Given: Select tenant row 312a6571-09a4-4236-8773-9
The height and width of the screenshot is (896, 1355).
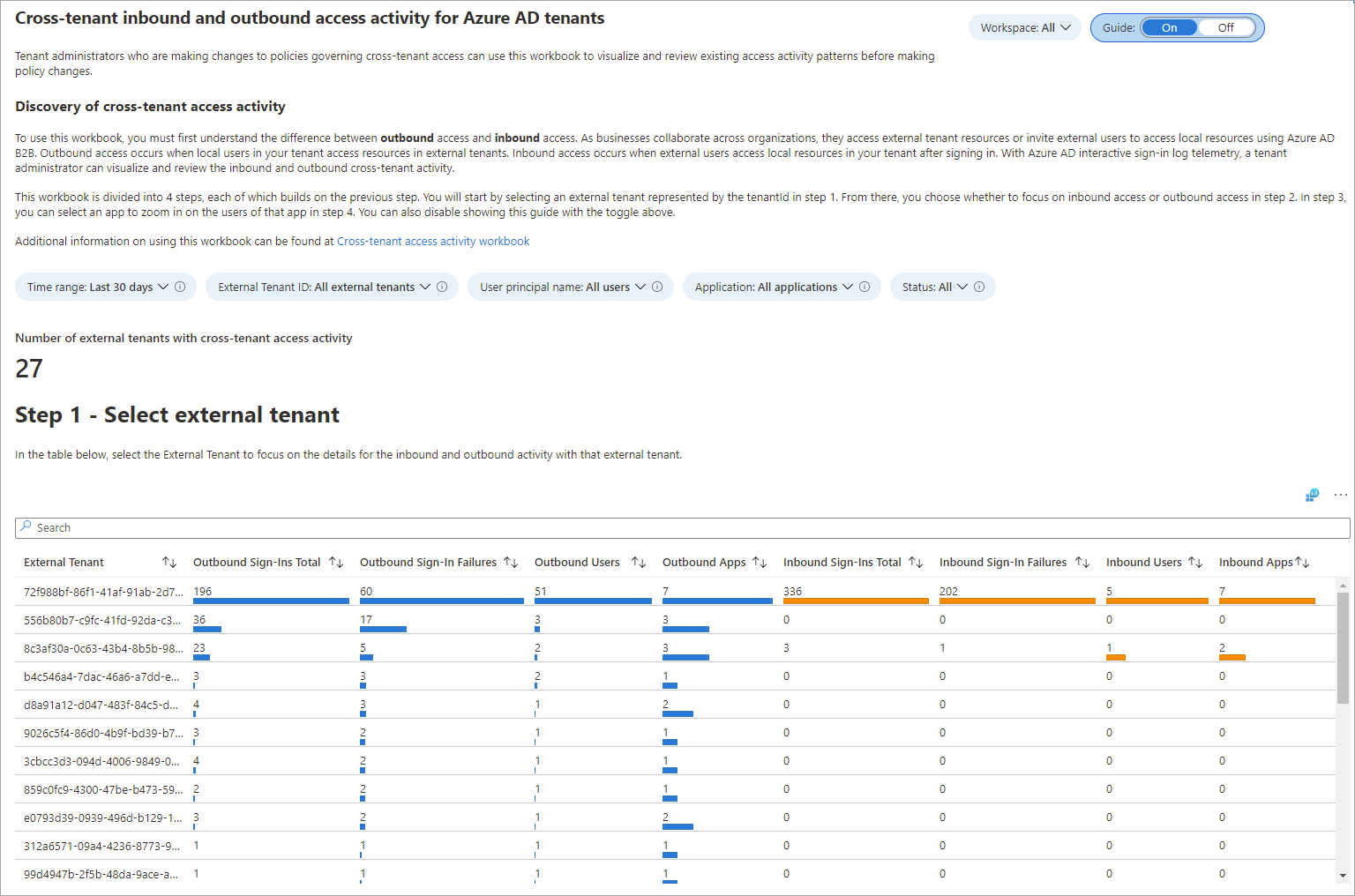Looking at the screenshot, I should [x=676, y=846].
